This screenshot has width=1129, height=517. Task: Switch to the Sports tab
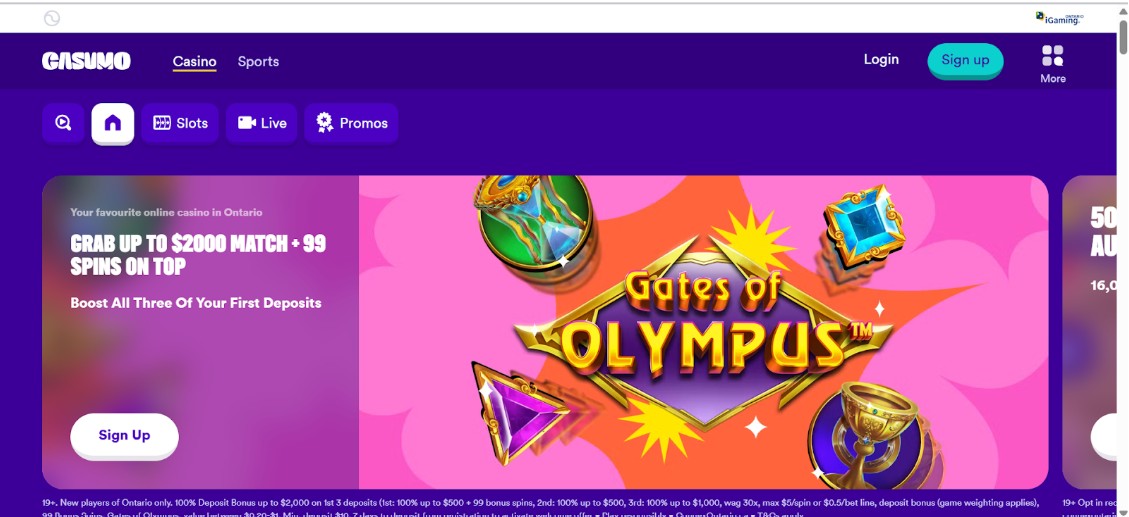click(x=258, y=61)
